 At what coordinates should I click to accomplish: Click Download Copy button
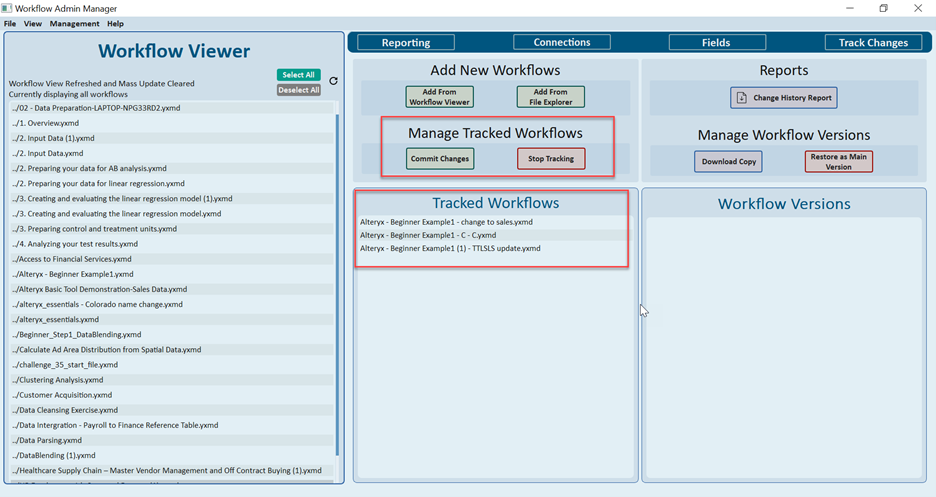(x=727, y=161)
